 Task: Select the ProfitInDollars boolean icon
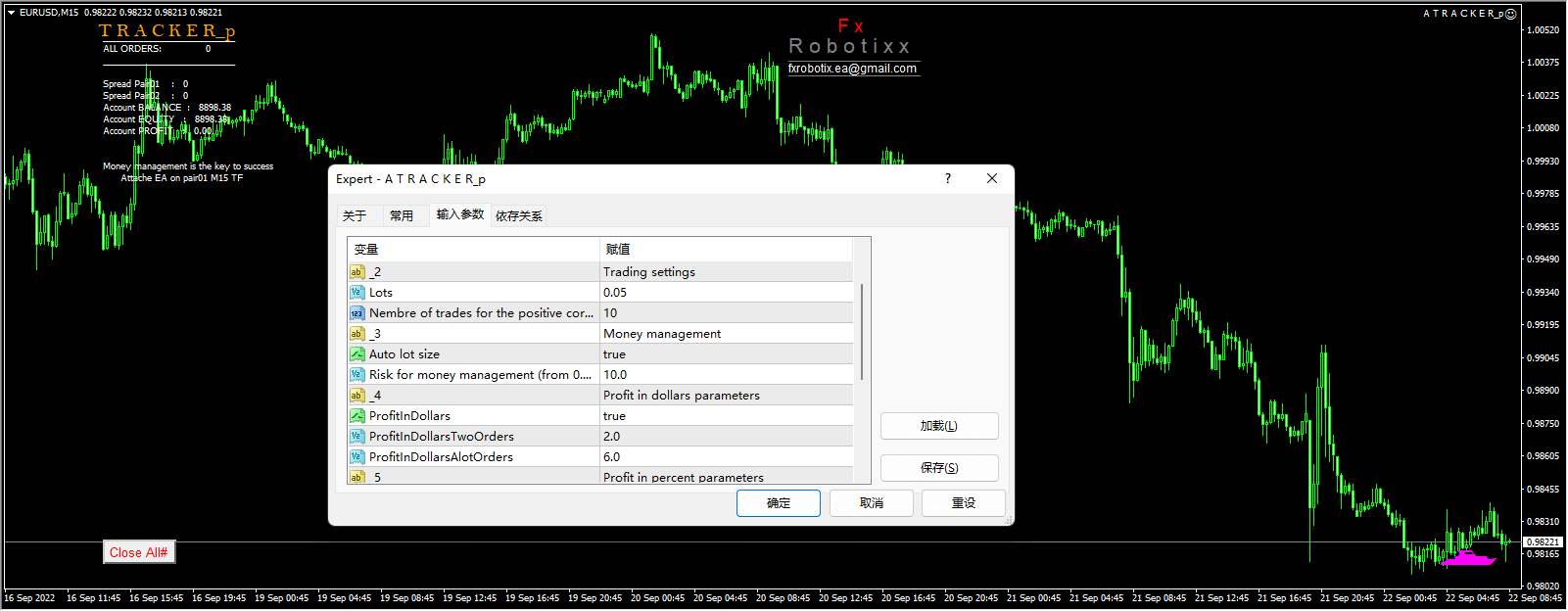click(x=357, y=416)
